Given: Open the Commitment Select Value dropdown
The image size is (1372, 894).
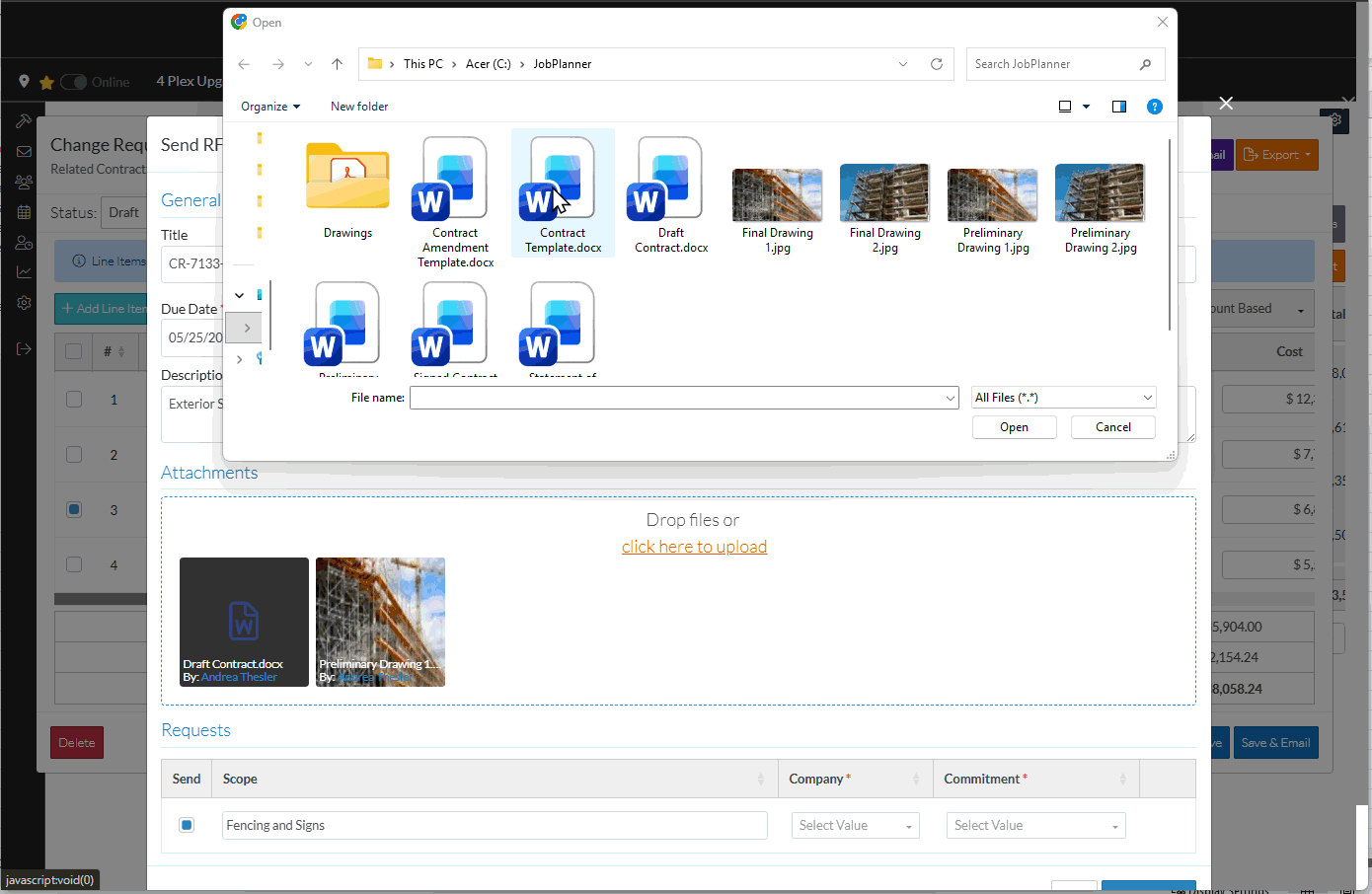Looking at the screenshot, I should 1035,826.
